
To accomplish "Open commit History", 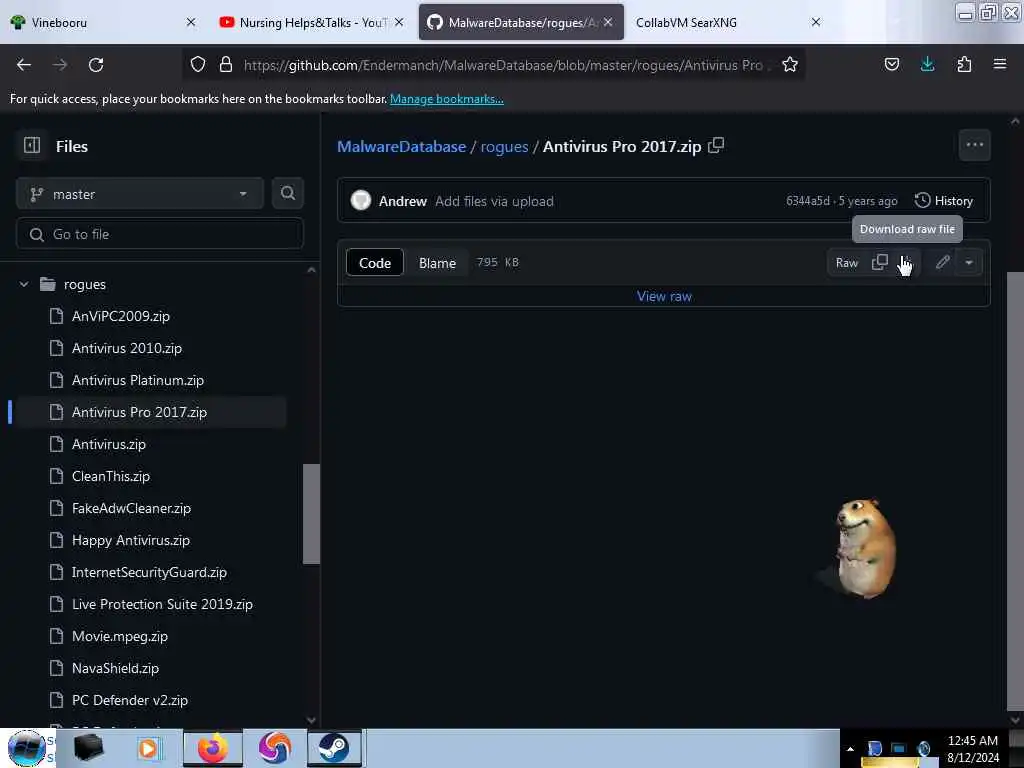I will 944,200.
